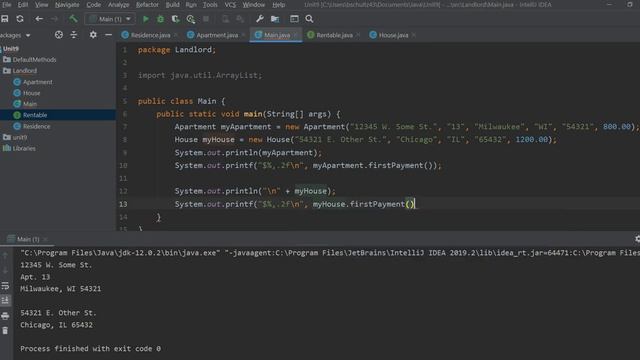The height and width of the screenshot is (360, 640).
Task: Open project panel gear settings
Action: coord(93,35)
